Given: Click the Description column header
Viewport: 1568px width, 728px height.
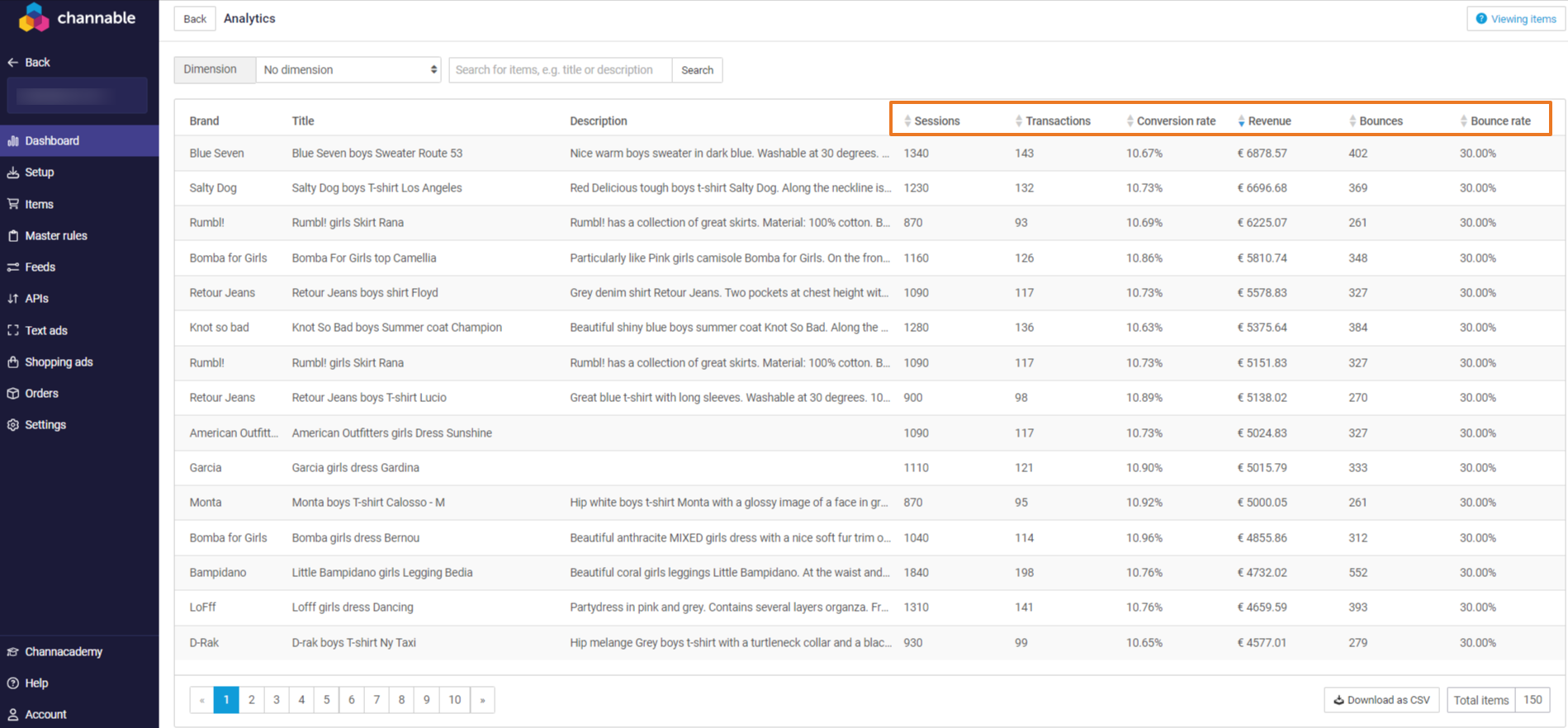Looking at the screenshot, I should point(599,121).
